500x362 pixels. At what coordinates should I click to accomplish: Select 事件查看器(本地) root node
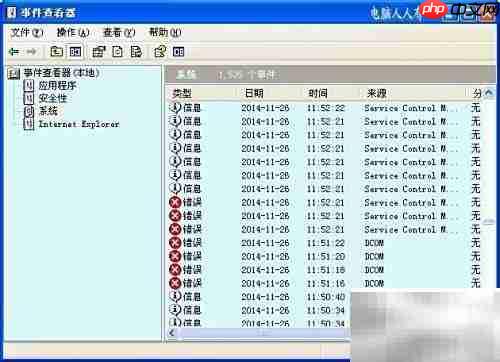pyautogui.click(x=62, y=73)
